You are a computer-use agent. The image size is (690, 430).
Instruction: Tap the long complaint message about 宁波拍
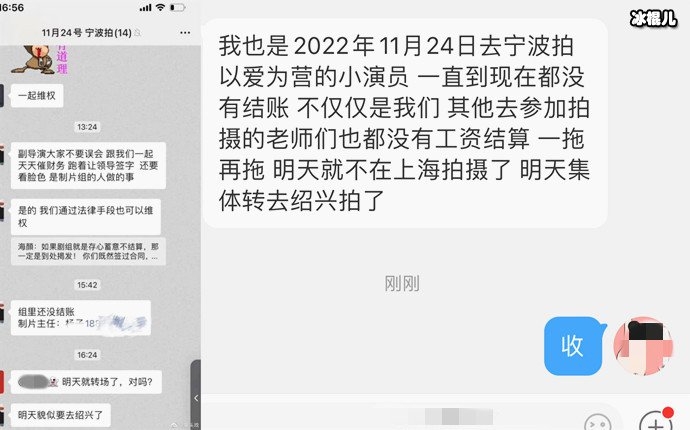(405, 123)
